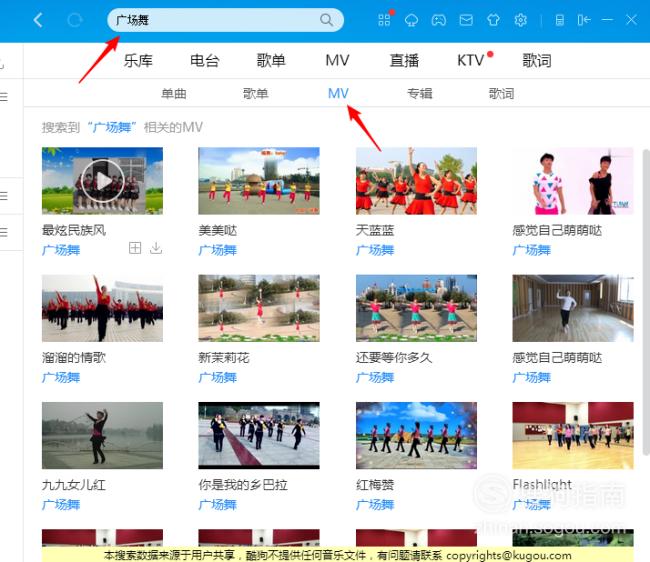Click 广场舞 artist link under 美美哒

coord(217,250)
